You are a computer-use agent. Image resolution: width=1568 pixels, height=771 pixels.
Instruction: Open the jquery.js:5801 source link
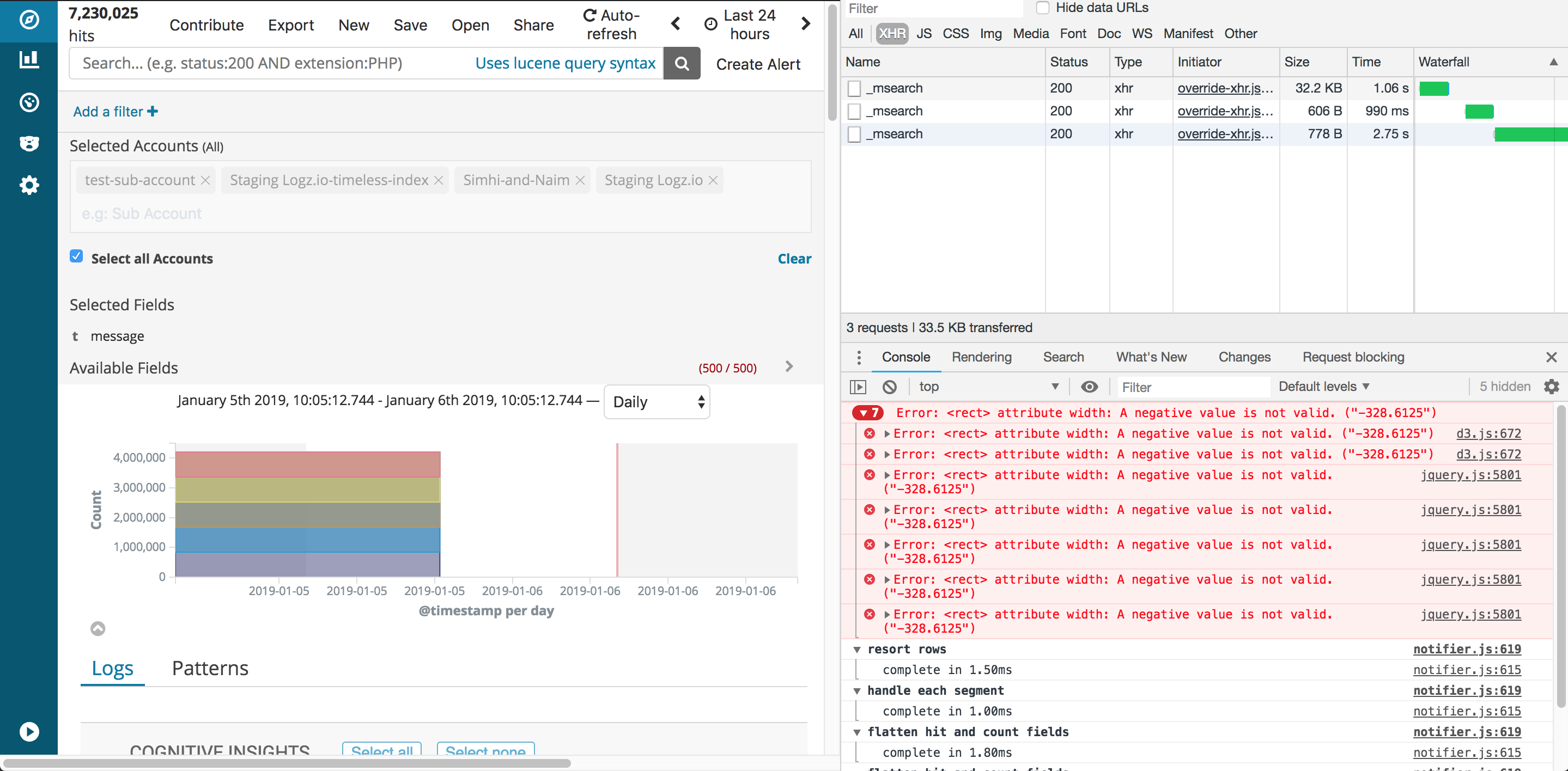click(x=1472, y=475)
